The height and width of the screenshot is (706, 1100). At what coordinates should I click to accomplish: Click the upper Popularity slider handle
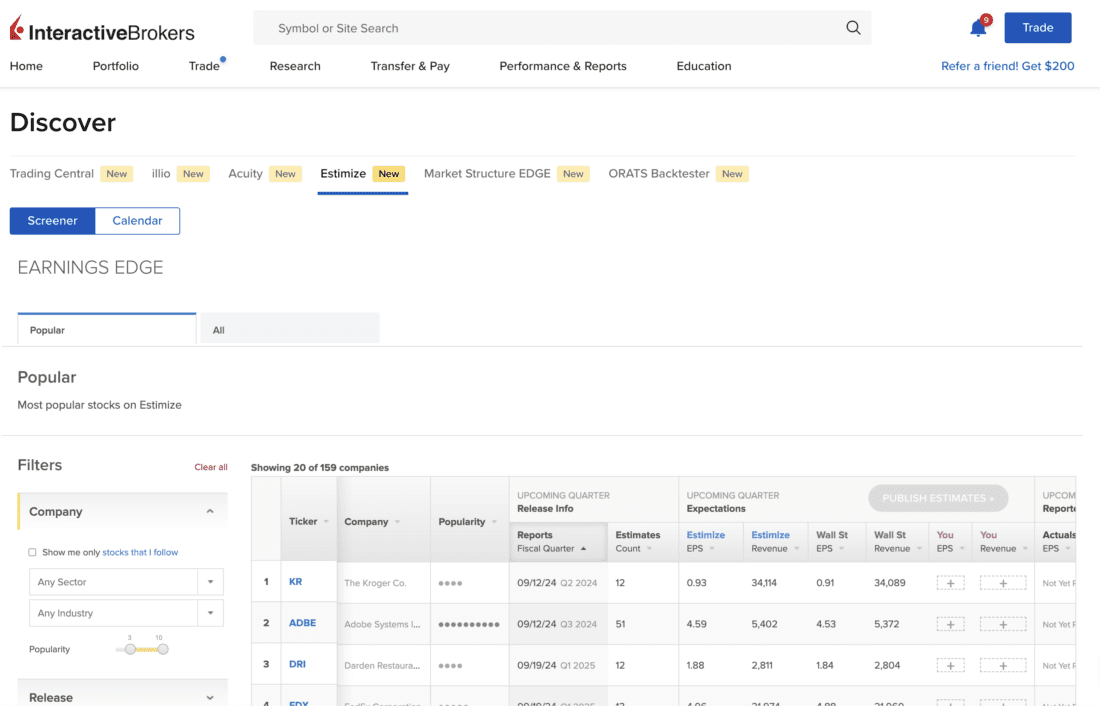(x=163, y=649)
